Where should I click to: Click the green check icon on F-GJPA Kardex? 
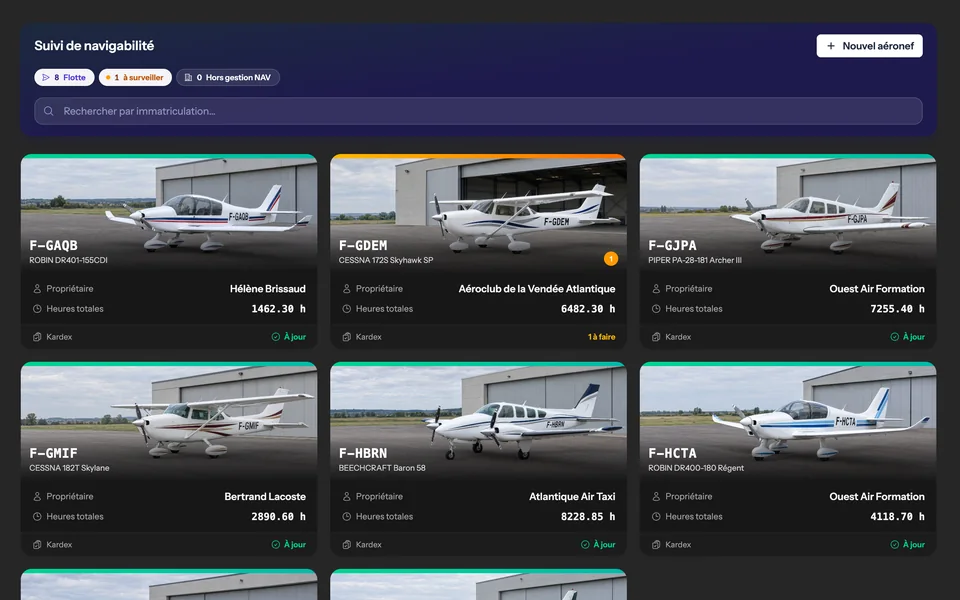click(894, 337)
